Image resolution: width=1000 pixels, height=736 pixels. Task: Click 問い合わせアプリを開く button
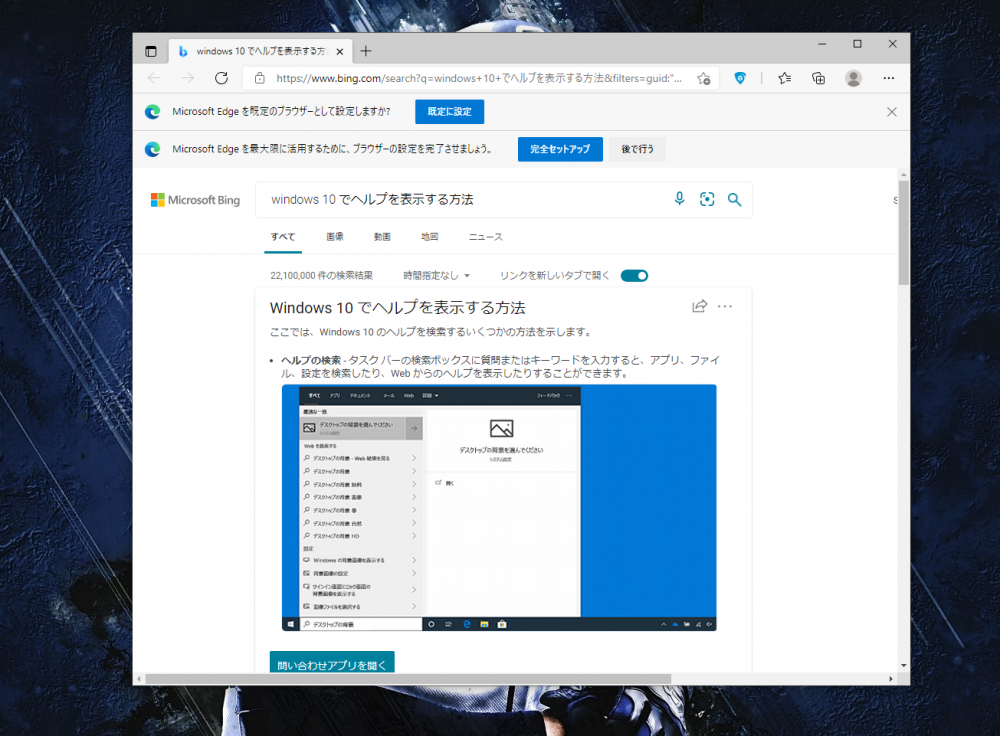[x=332, y=663]
